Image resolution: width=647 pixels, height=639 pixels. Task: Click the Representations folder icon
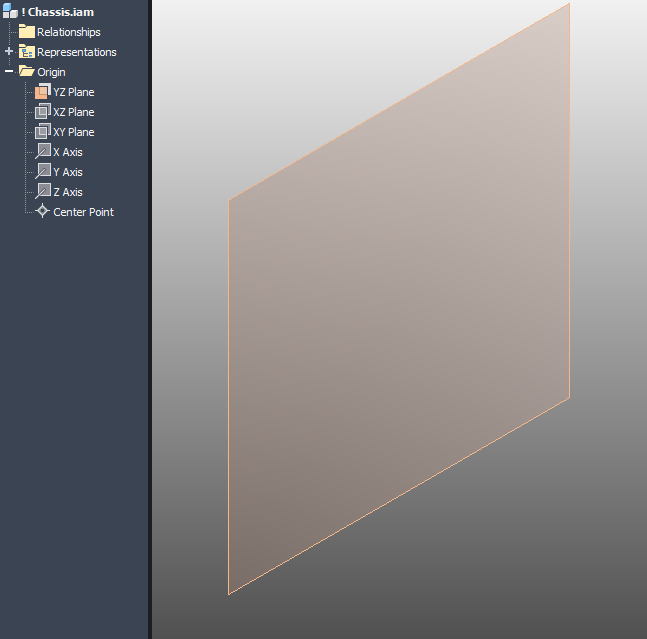click(x=27, y=52)
